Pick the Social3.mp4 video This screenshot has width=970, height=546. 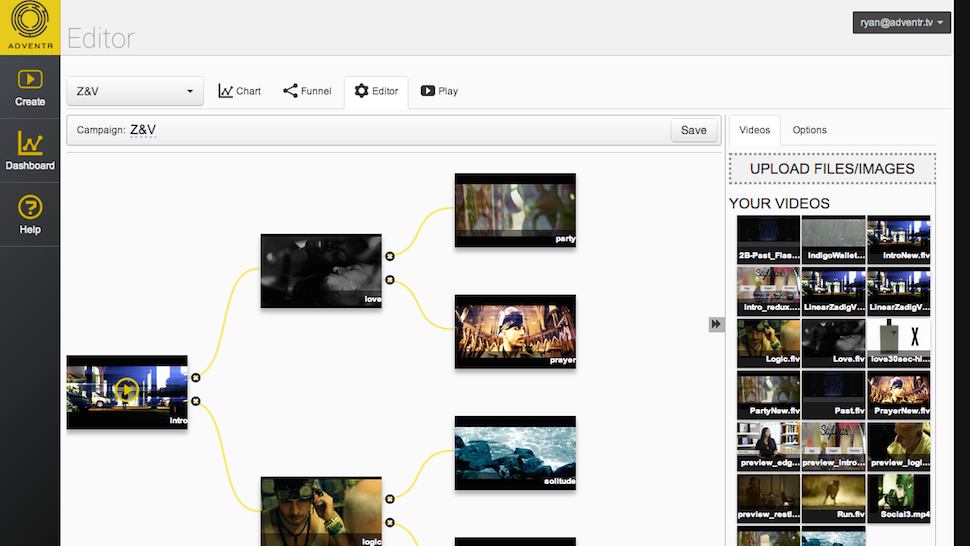(x=899, y=498)
